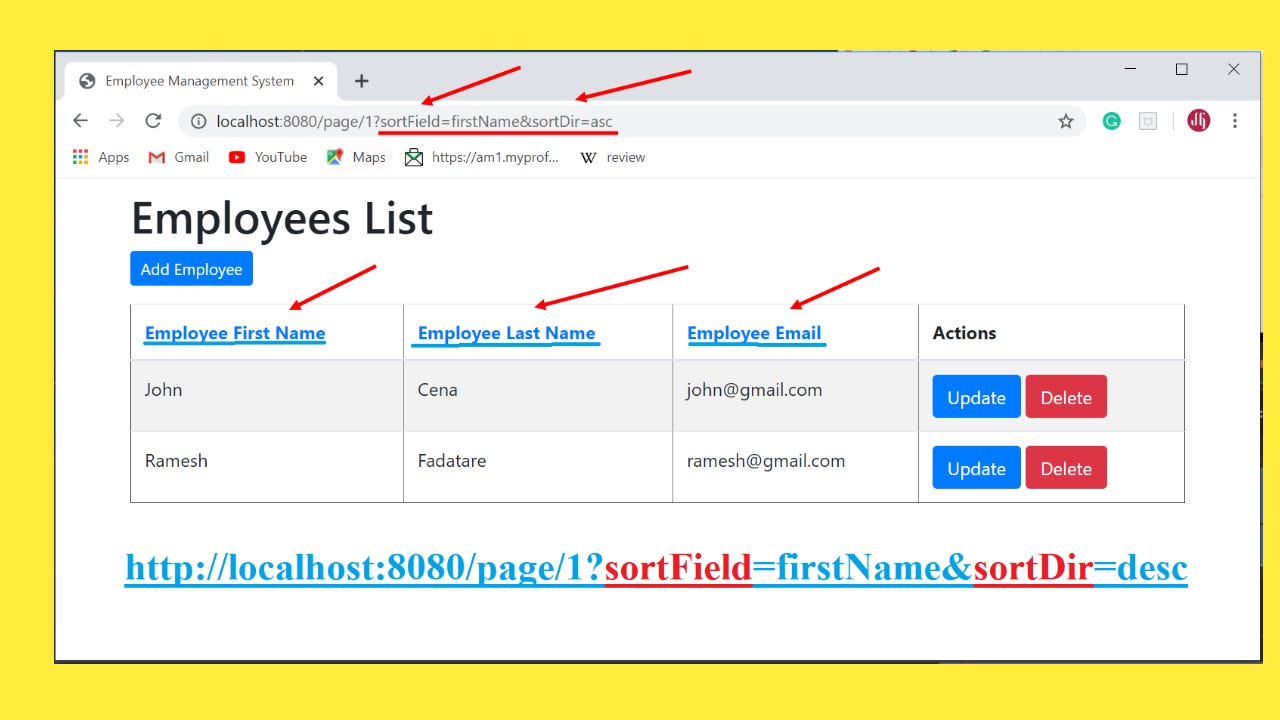This screenshot has height=720, width=1280.
Task: Click the Add Employee button
Action: [x=191, y=268]
